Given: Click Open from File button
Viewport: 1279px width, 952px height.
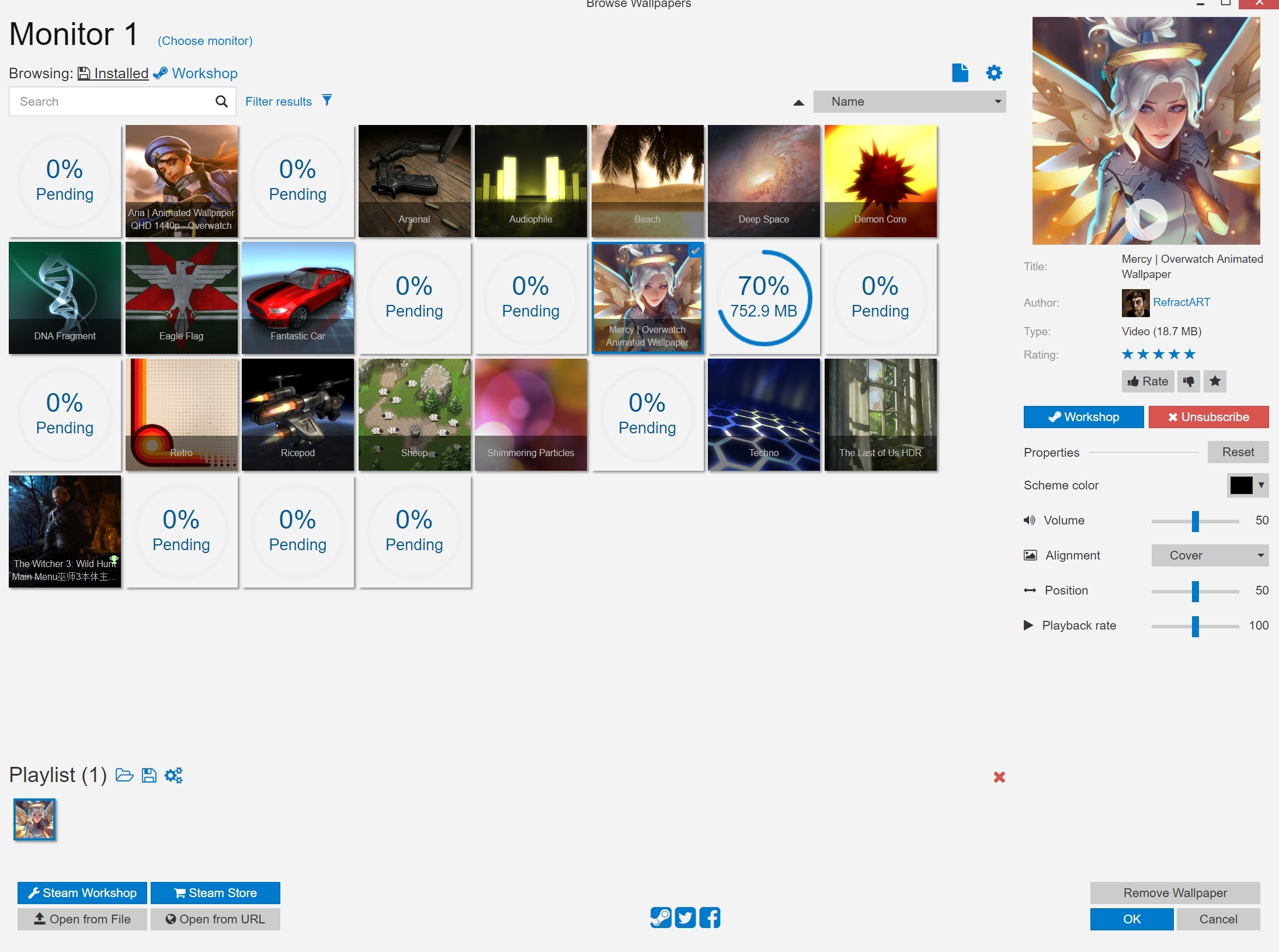Looking at the screenshot, I should [82, 919].
